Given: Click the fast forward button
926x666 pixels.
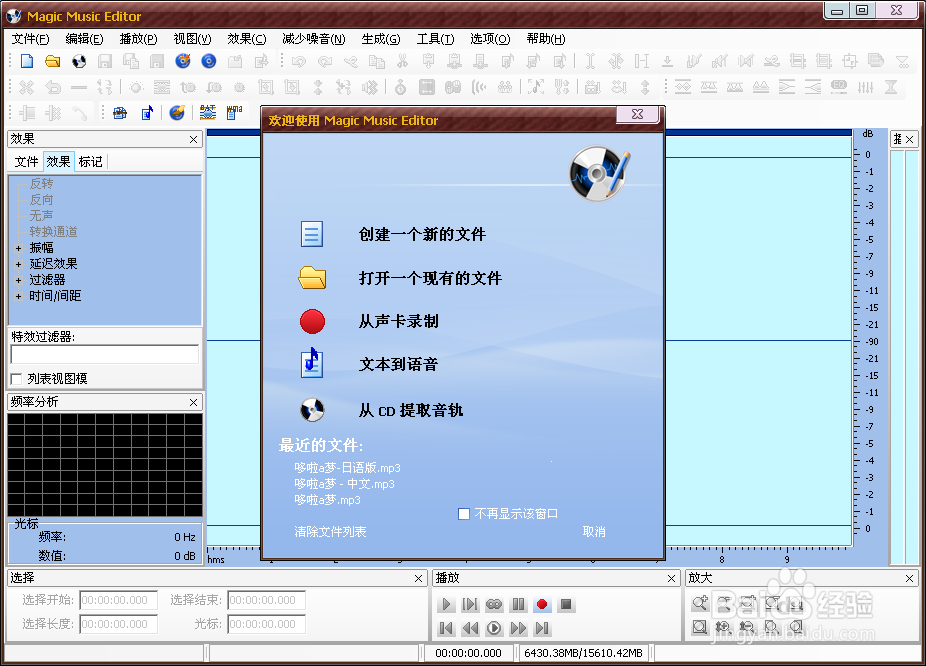Looking at the screenshot, I should [x=518, y=628].
